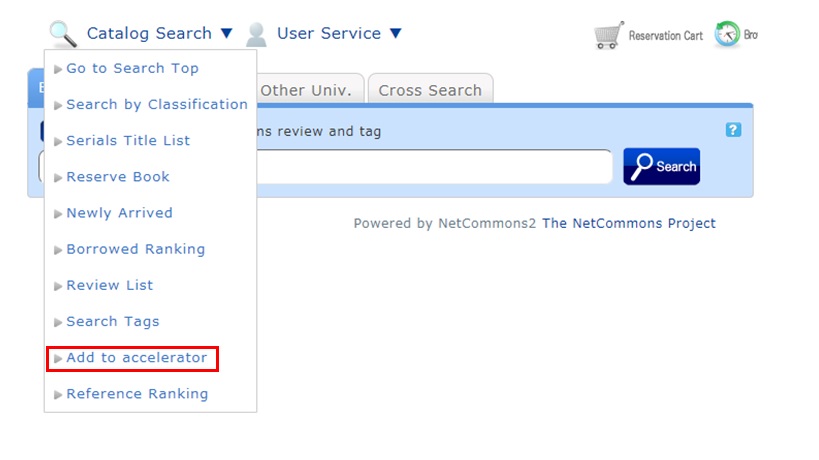Click Add to accelerator menu item

136,358
